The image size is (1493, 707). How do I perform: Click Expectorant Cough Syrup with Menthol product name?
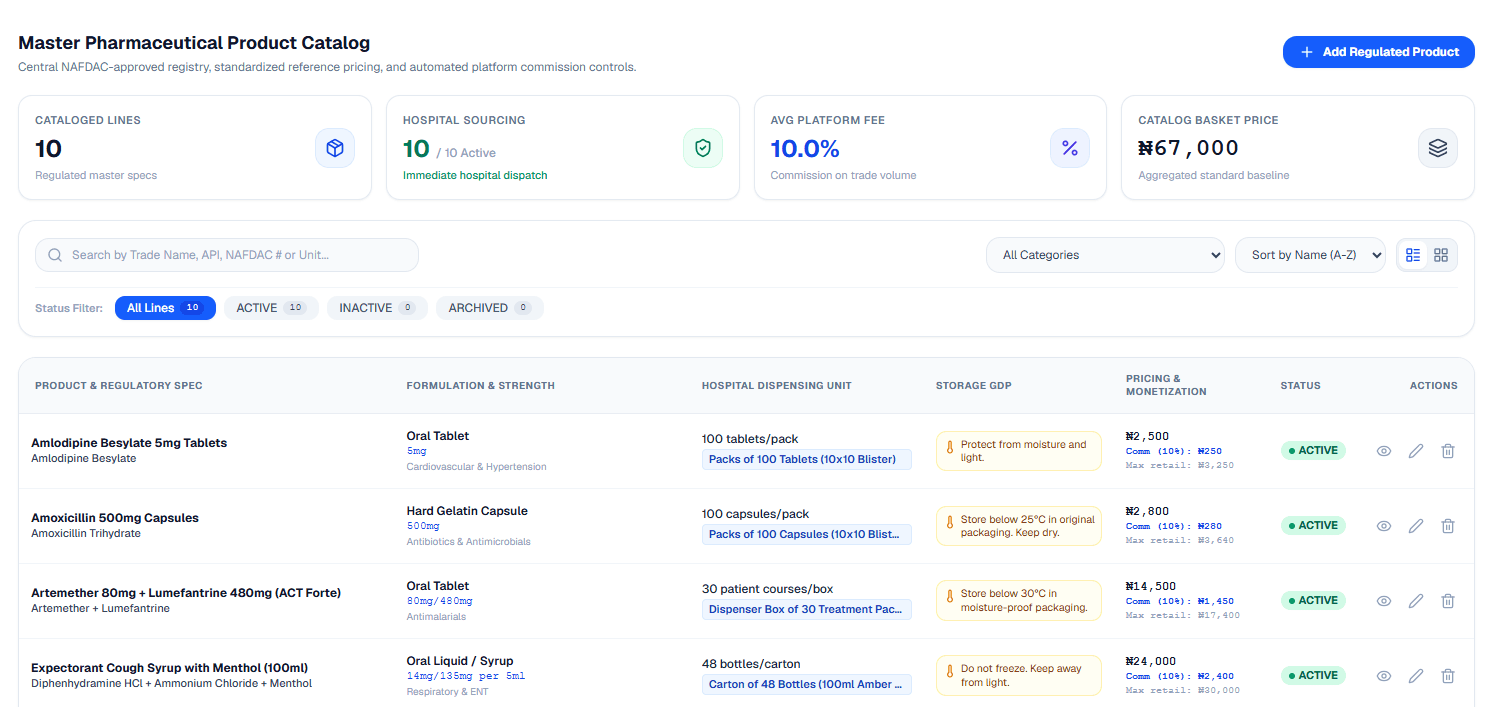[x=170, y=668]
